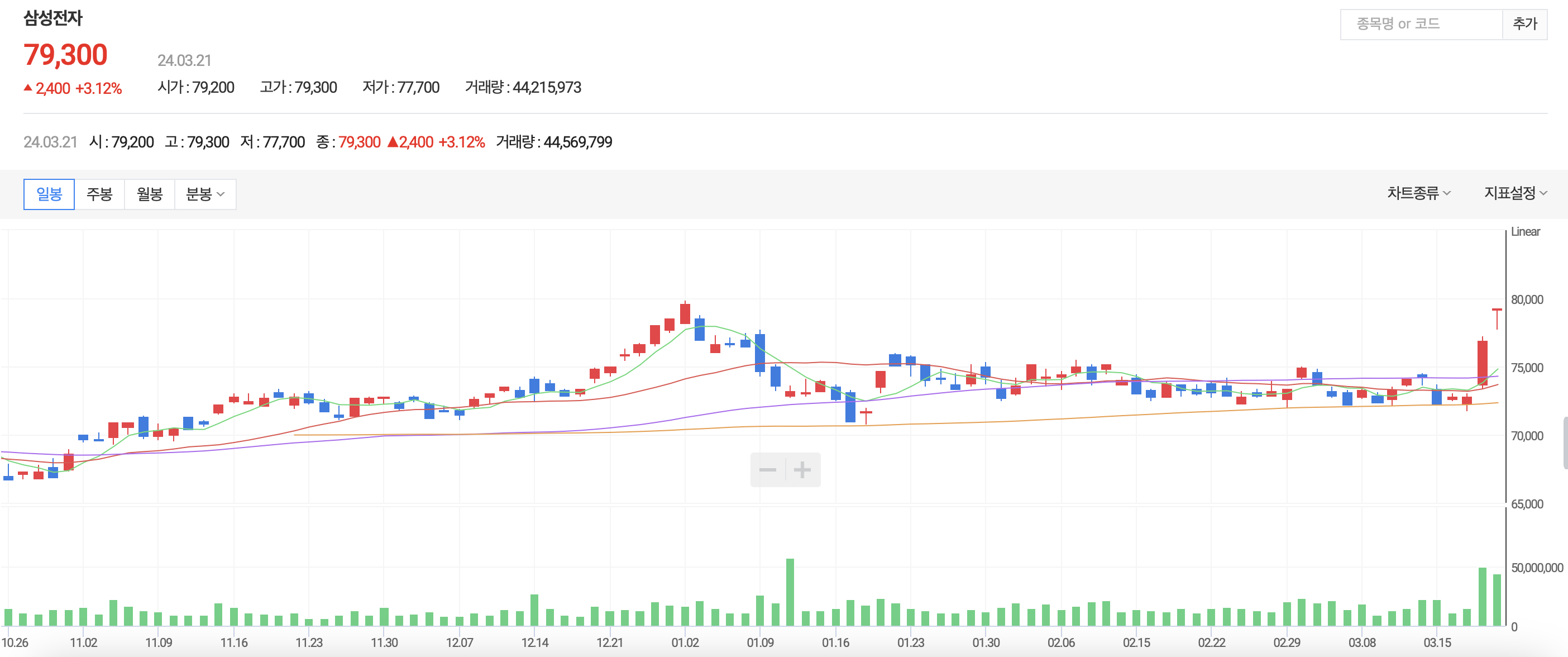Click the 01.02 date axis label
1568x657 pixels.
(x=685, y=642)
